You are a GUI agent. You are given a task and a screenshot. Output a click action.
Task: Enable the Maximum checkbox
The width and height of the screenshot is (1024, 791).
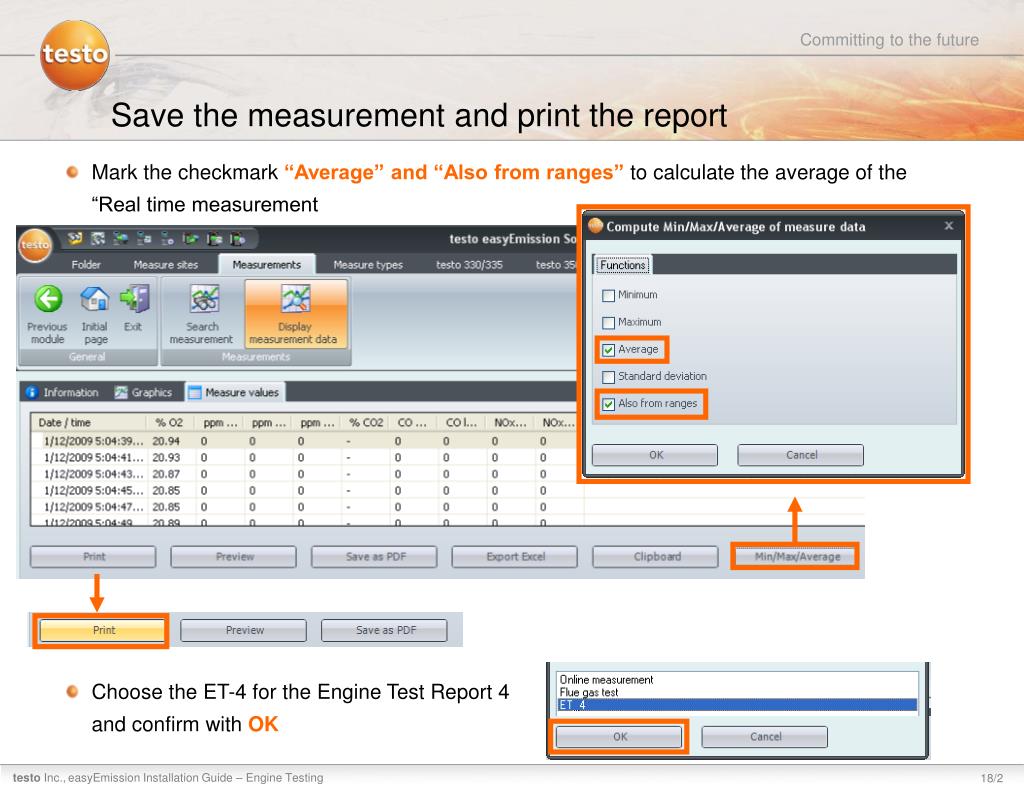(x=609, y=323)
